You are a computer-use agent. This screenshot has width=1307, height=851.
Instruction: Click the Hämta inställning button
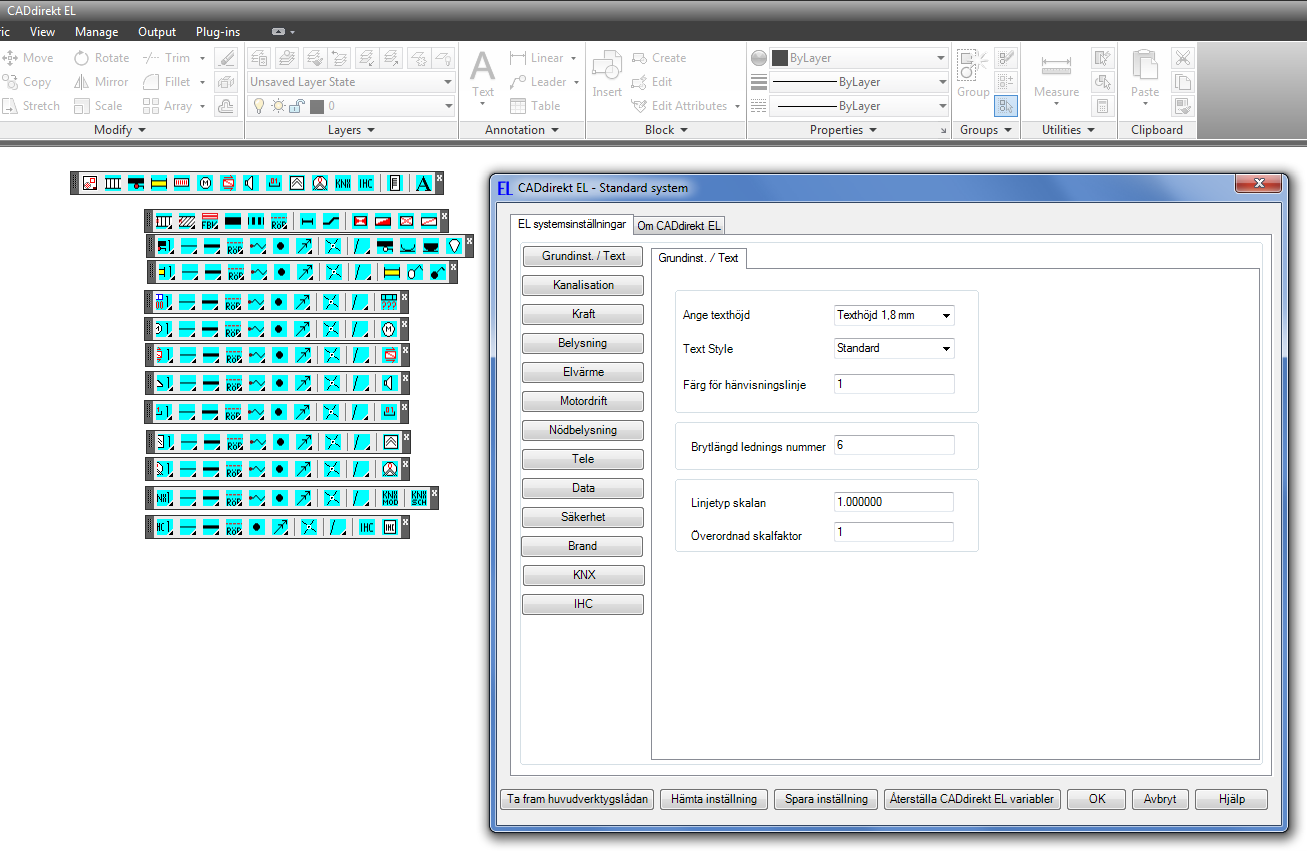(x=714, y=800)
